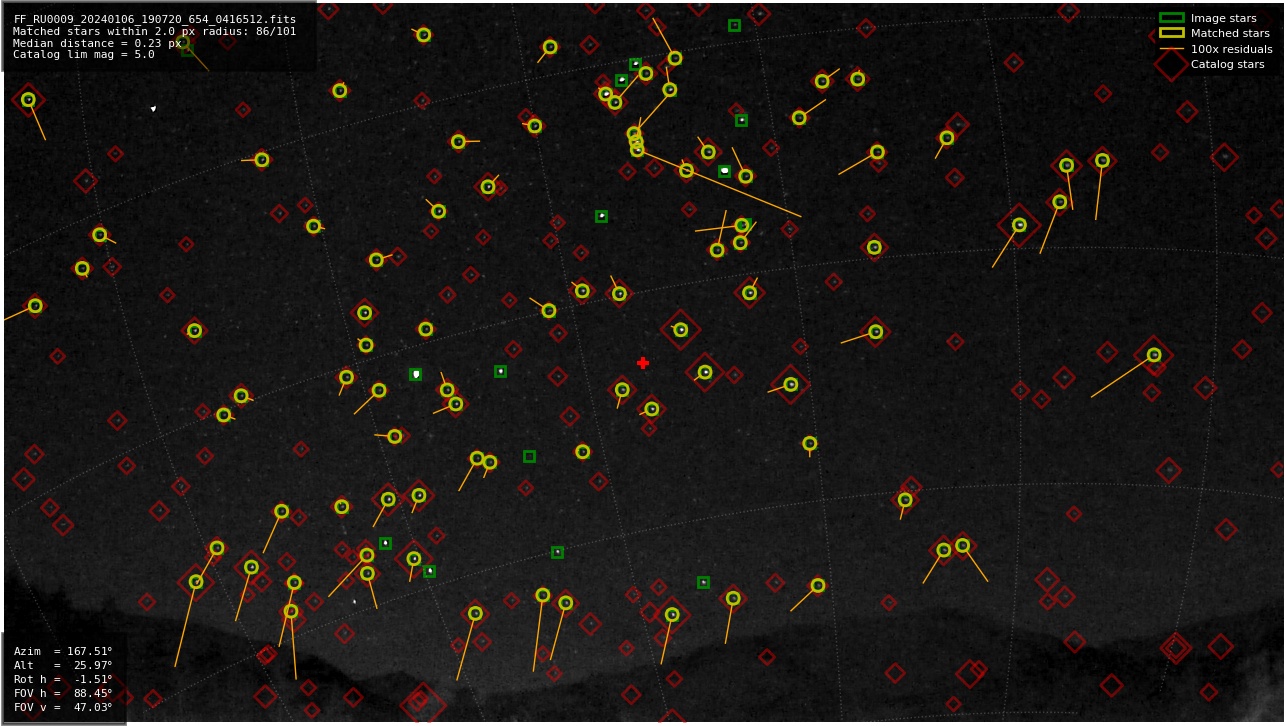The width and height of the screenshot is (1286, 726).
Task: Click the yellow Matched stars legend marker
Action: (1171, 33)
